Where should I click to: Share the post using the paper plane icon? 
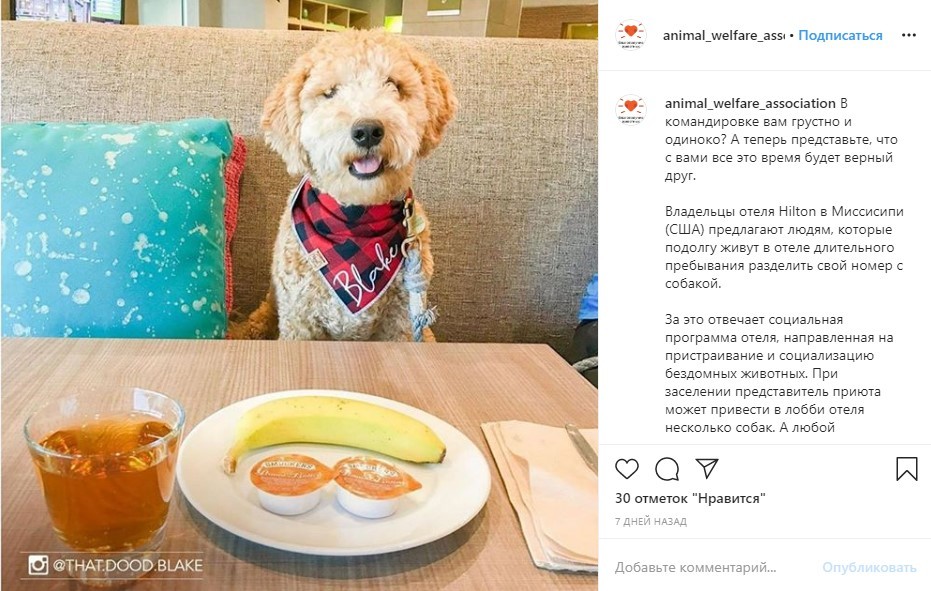click(707, 468)
